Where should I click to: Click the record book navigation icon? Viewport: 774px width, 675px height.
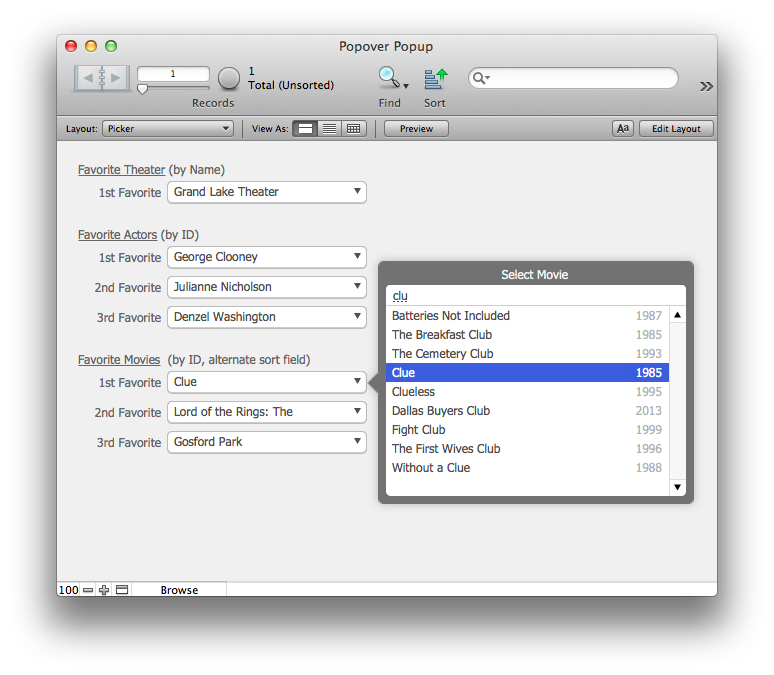(102, 78)
